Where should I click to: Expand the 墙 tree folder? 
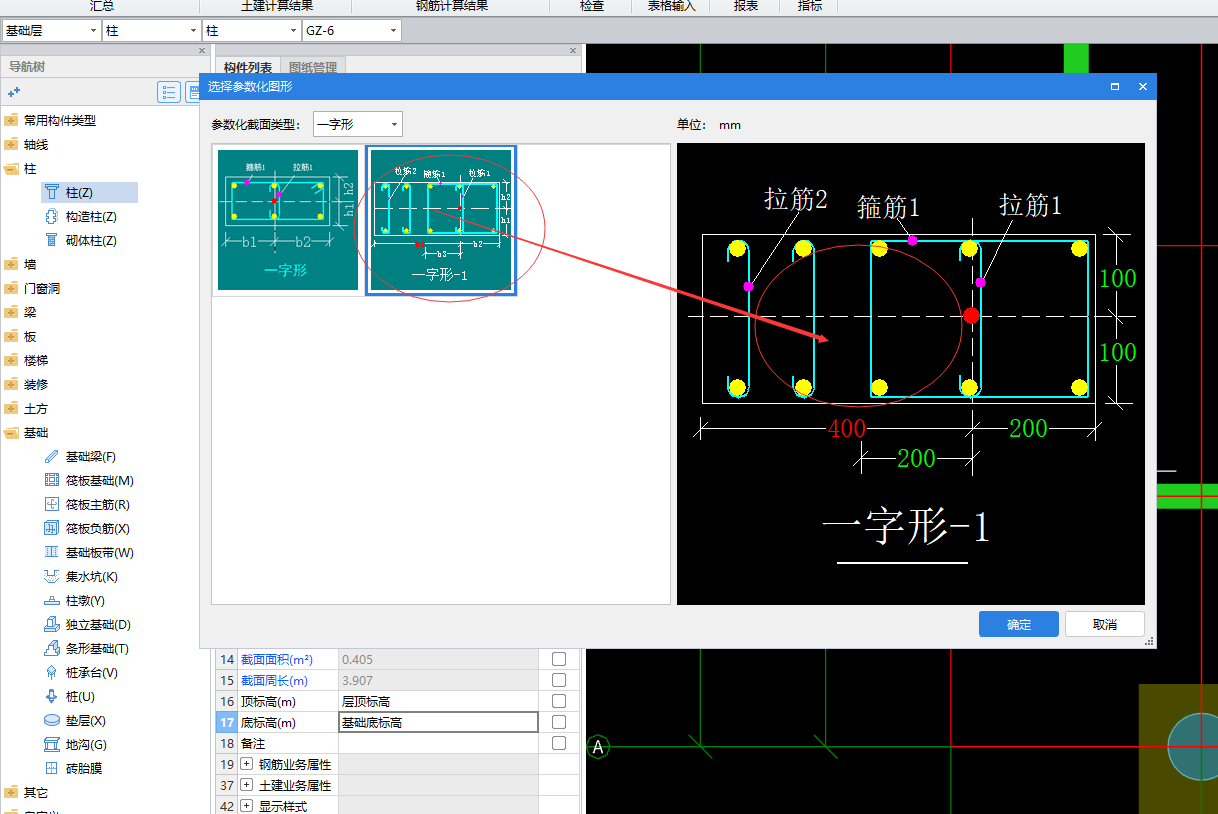click(11, 265)
